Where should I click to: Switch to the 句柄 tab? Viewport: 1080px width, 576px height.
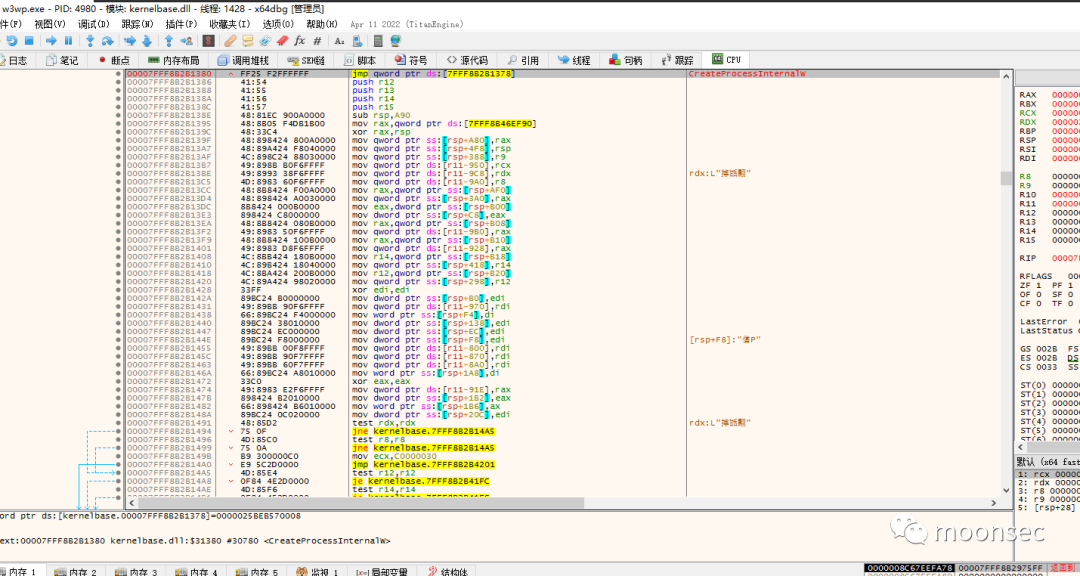[x=625, y=61]
